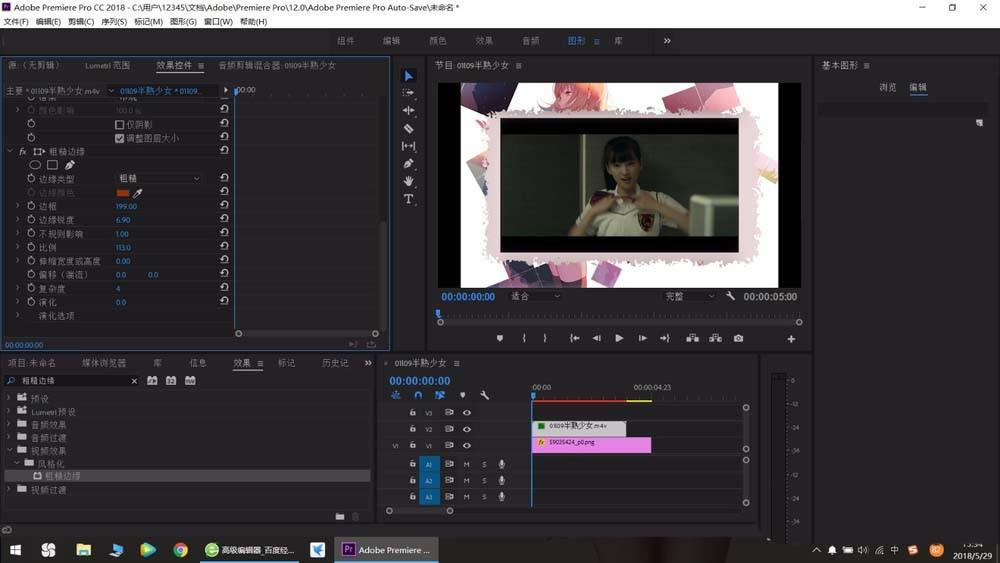Viewport: 1000px width, 563px height.
Task: Open Program Monitor settings wrench
Action: click(x=731, y=297)
